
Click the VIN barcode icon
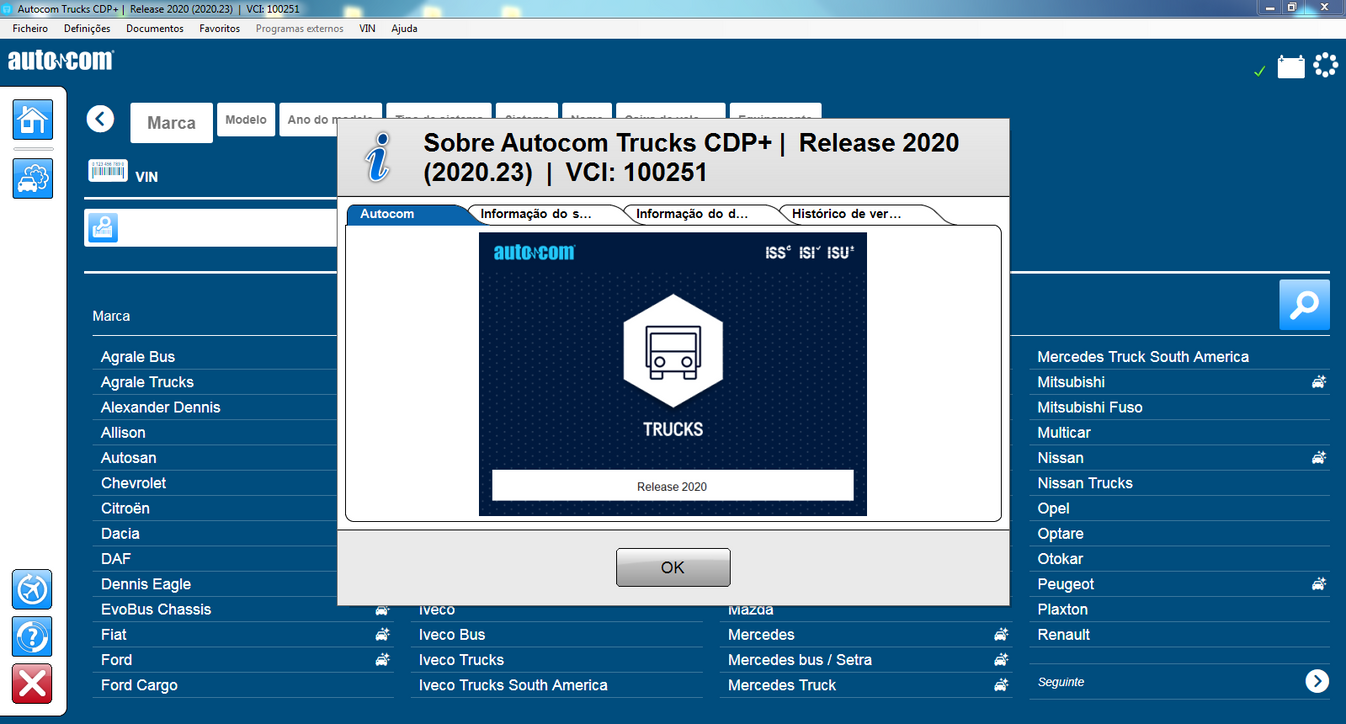pyautogui.click(x=105, y=170)
